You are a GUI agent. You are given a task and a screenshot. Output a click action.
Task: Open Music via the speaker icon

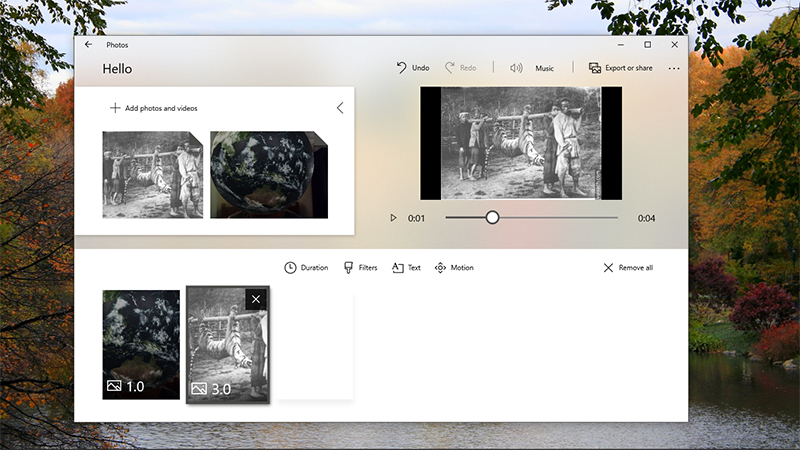pos(516,68)
